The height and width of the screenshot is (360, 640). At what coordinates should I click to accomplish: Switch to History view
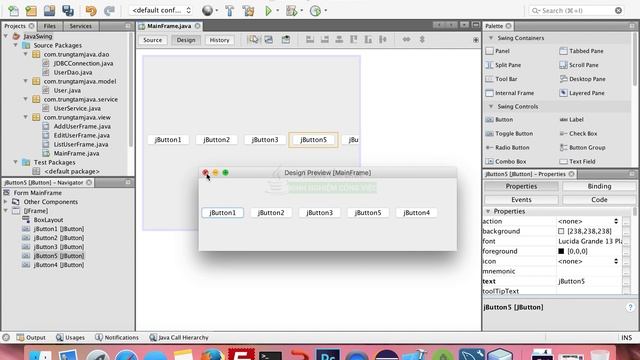[x=219, y=40]
